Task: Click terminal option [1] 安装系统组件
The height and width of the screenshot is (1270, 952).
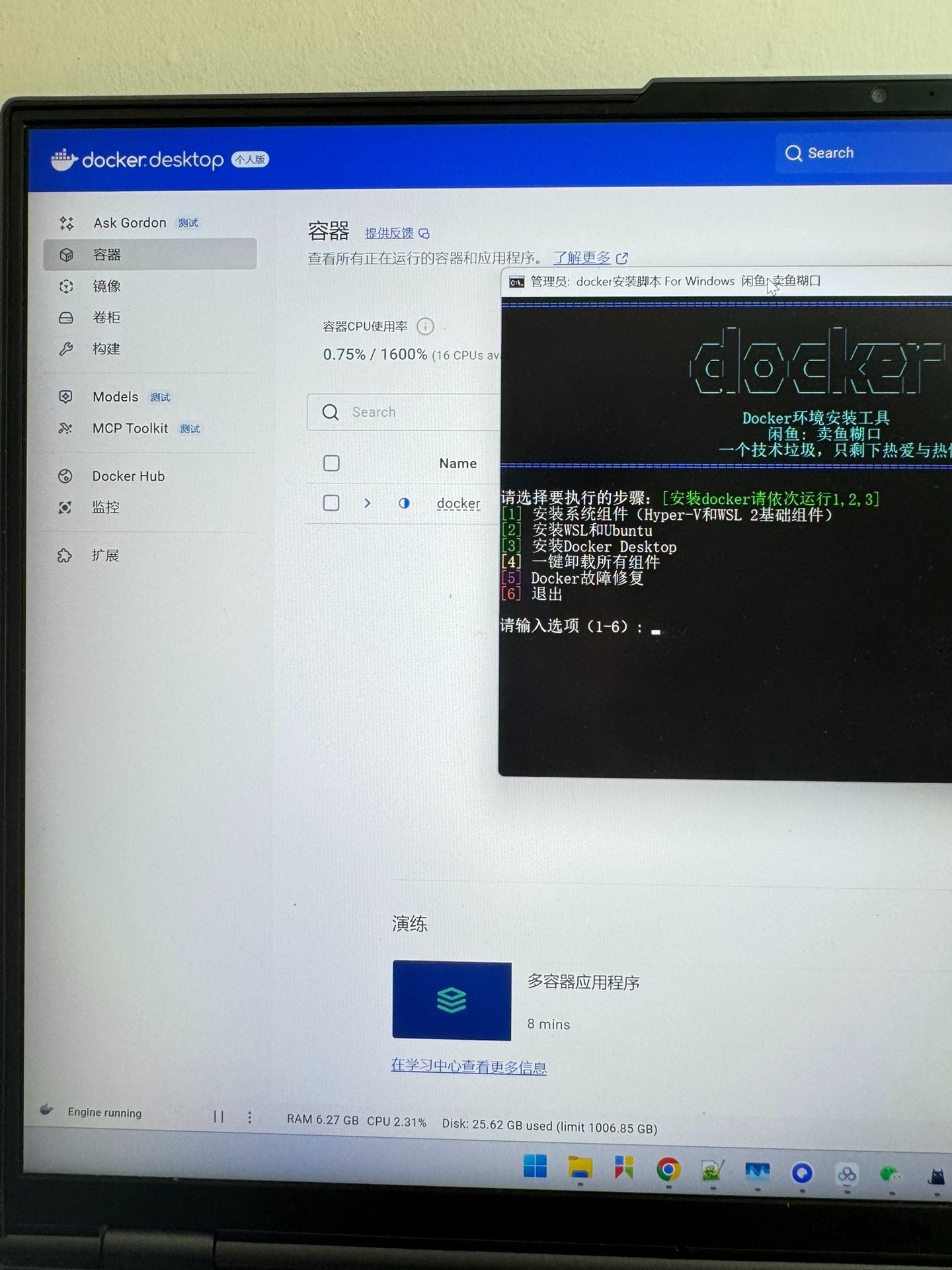Action: pos(666,515)
